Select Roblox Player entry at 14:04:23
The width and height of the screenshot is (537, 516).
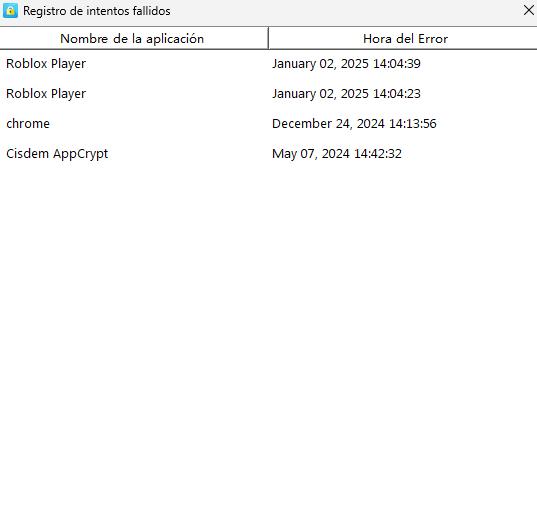pyautogui.click(x=268, y=94)
